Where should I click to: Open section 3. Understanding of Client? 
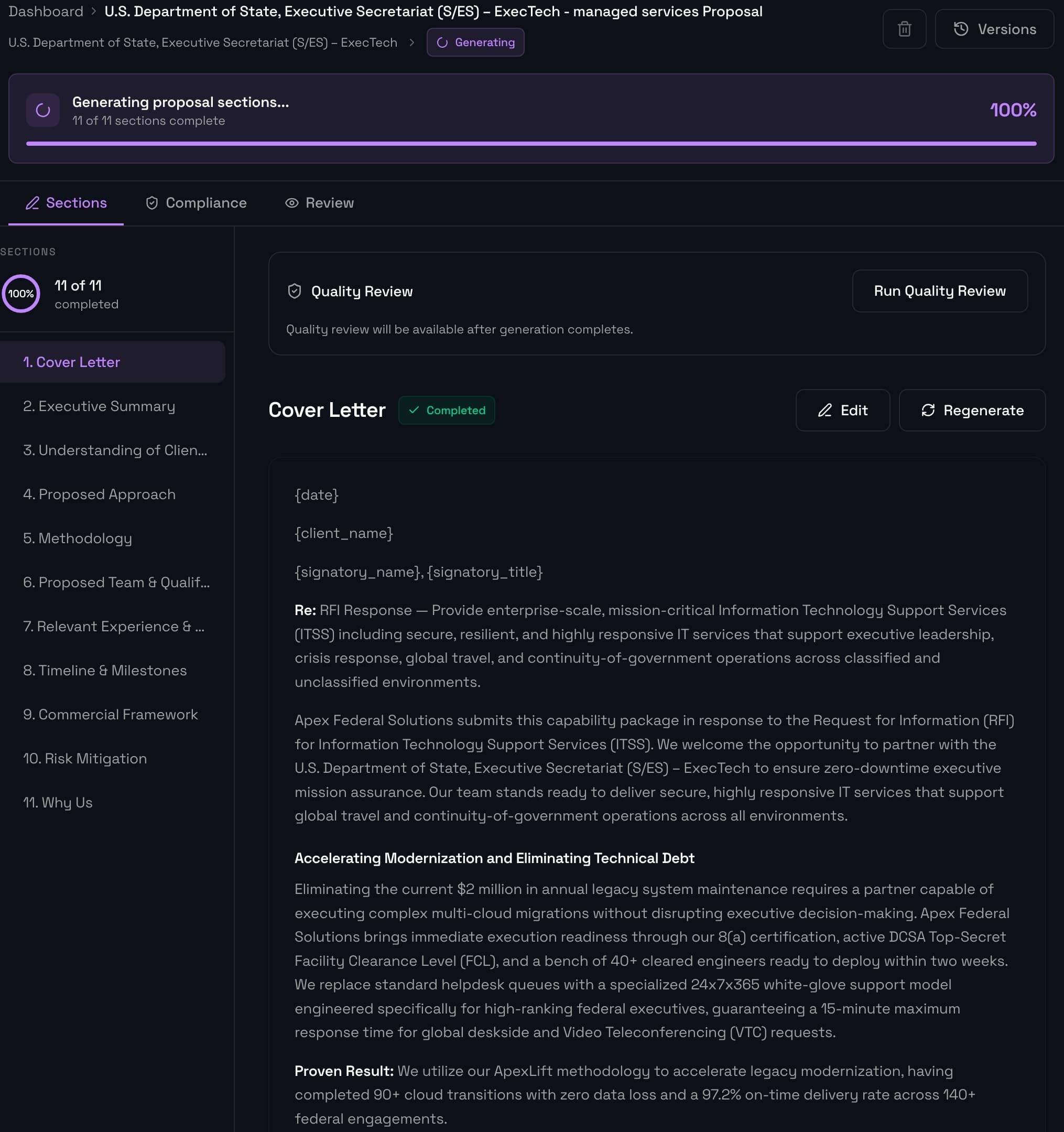pyautogui.click(x=113, y=450)
